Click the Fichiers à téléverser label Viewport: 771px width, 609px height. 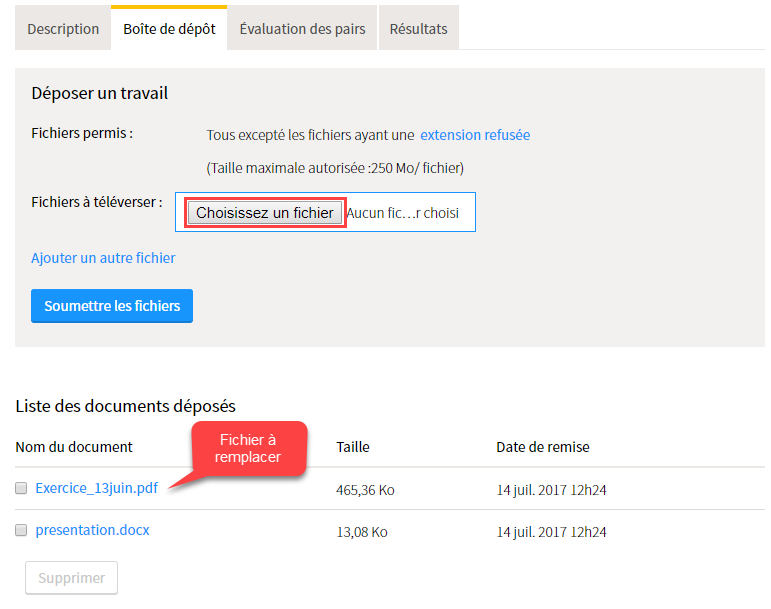(97, 202)
